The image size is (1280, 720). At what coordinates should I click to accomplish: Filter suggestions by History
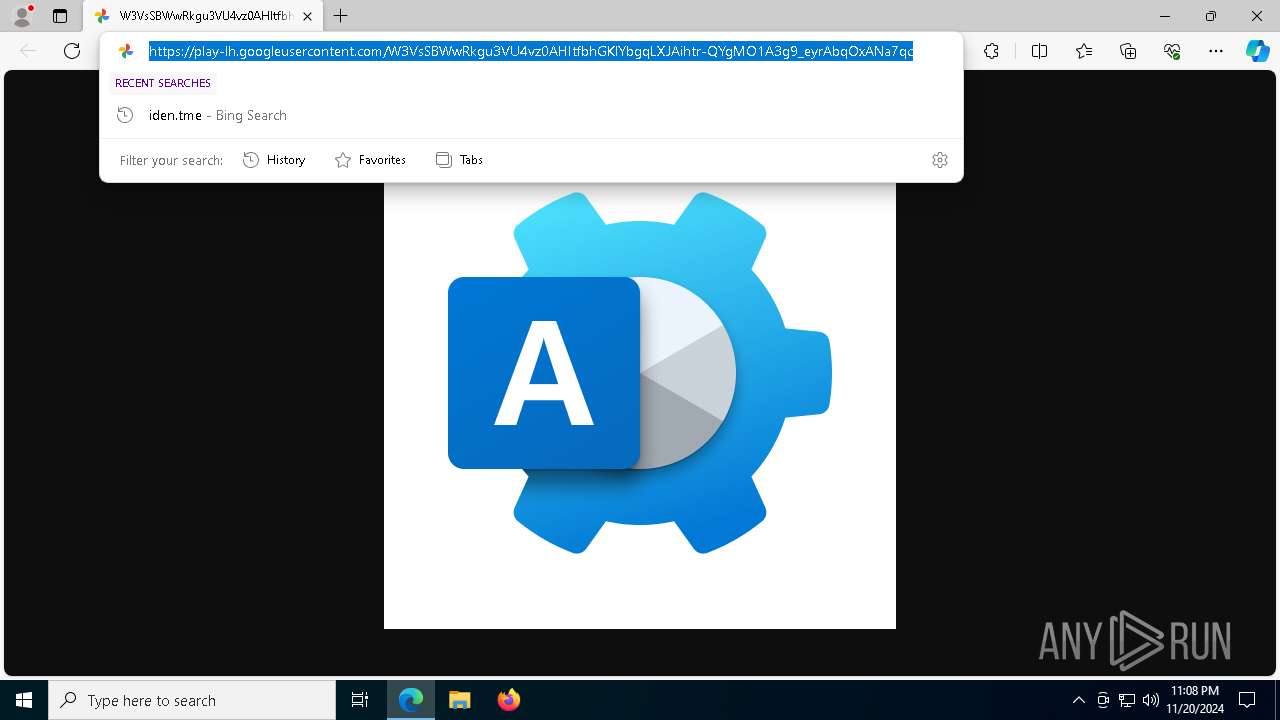pyautogui.click(x=274, y=160)
